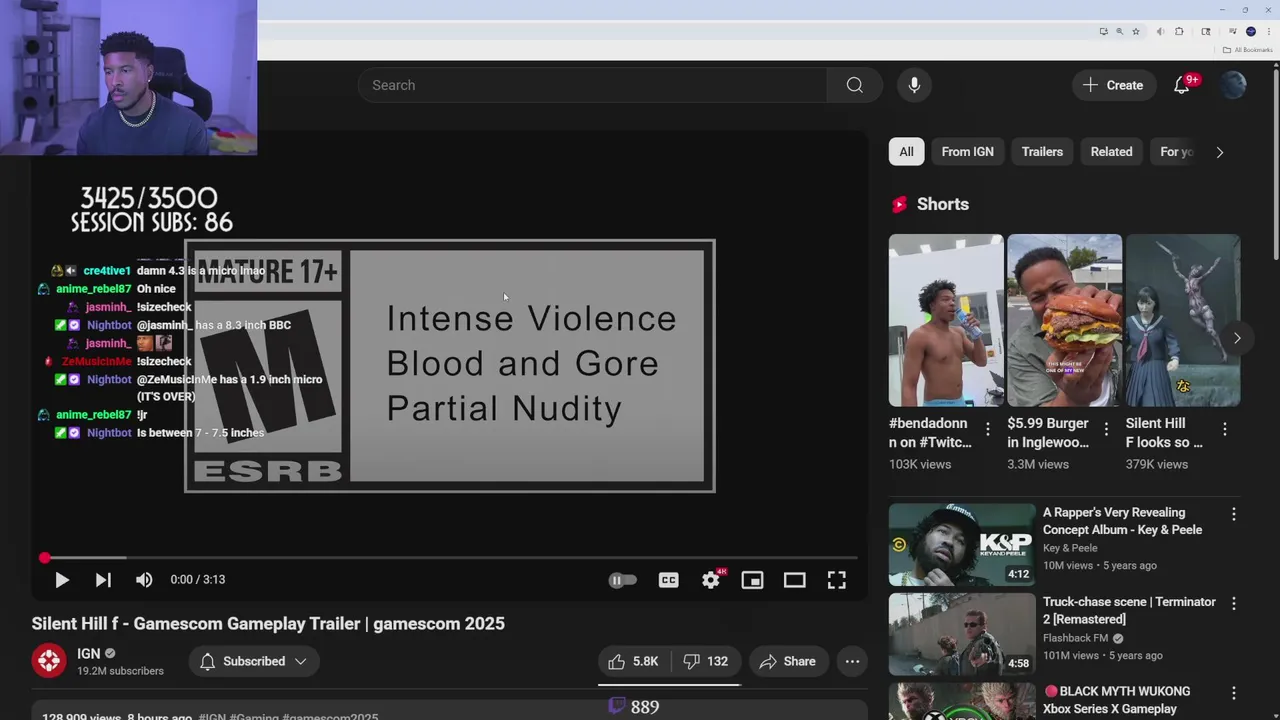Start voice search with microphone icon

914,85
